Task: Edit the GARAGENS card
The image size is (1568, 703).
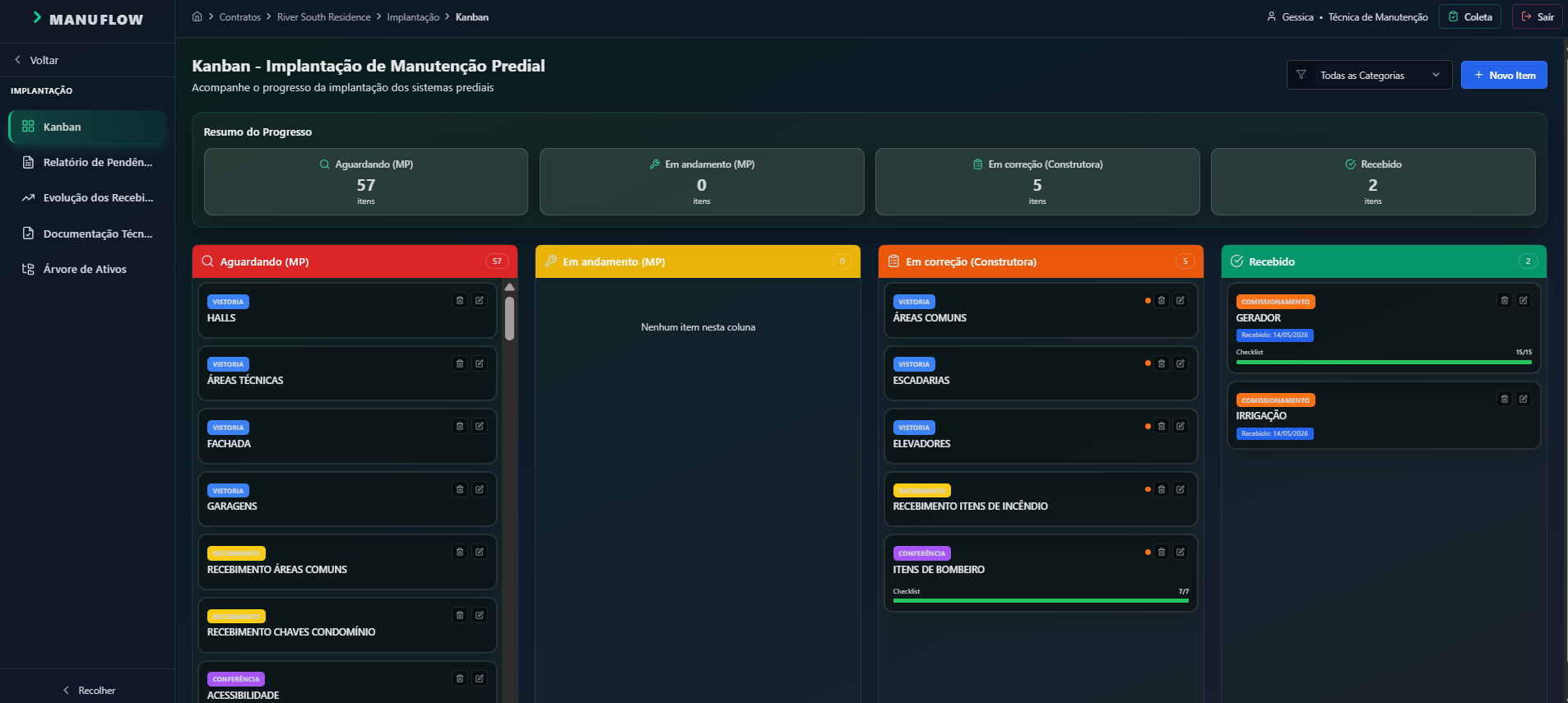Action: point(480,489)
